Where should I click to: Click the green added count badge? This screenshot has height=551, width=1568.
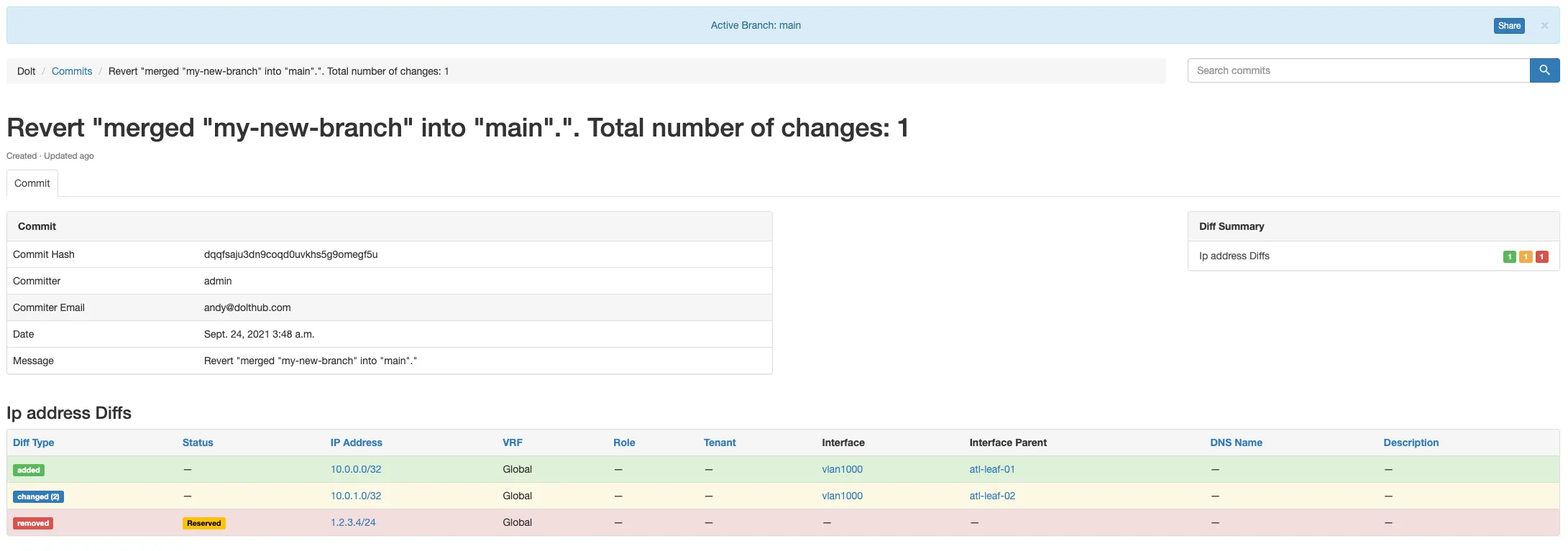1509,256
